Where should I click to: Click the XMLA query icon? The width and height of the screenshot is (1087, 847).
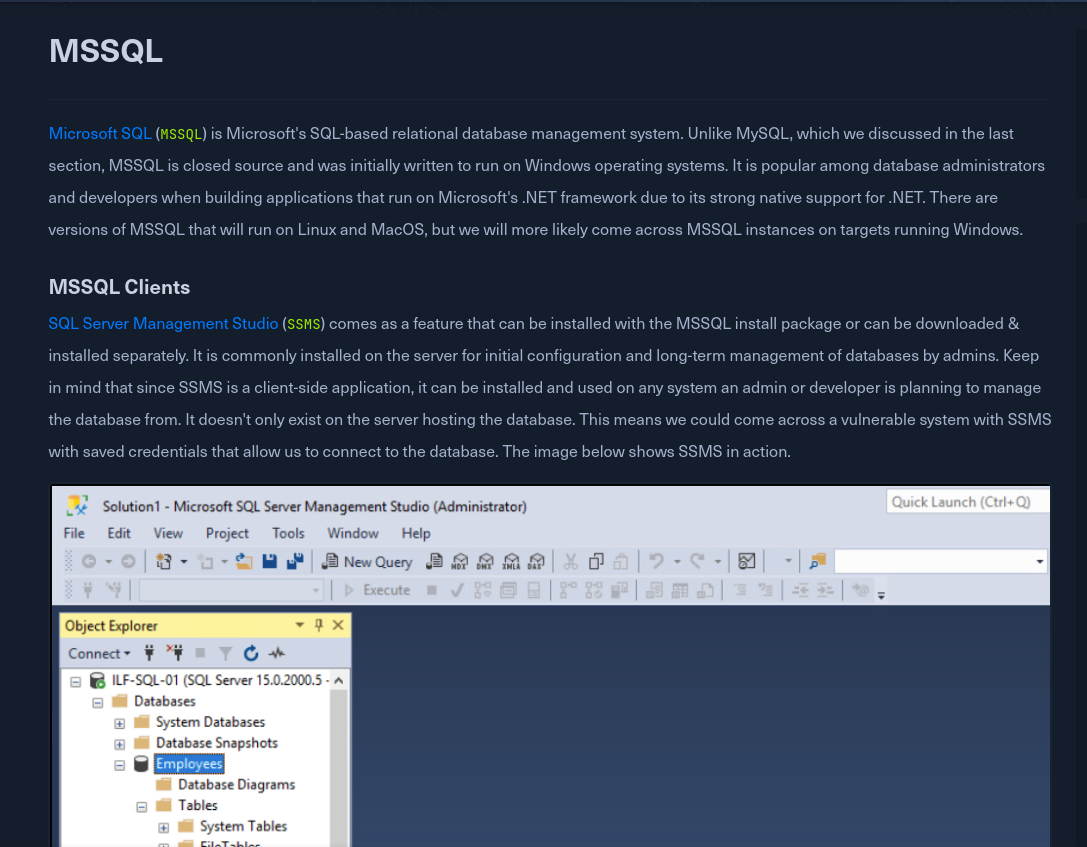pyautogui.click(x=511, y=561)
